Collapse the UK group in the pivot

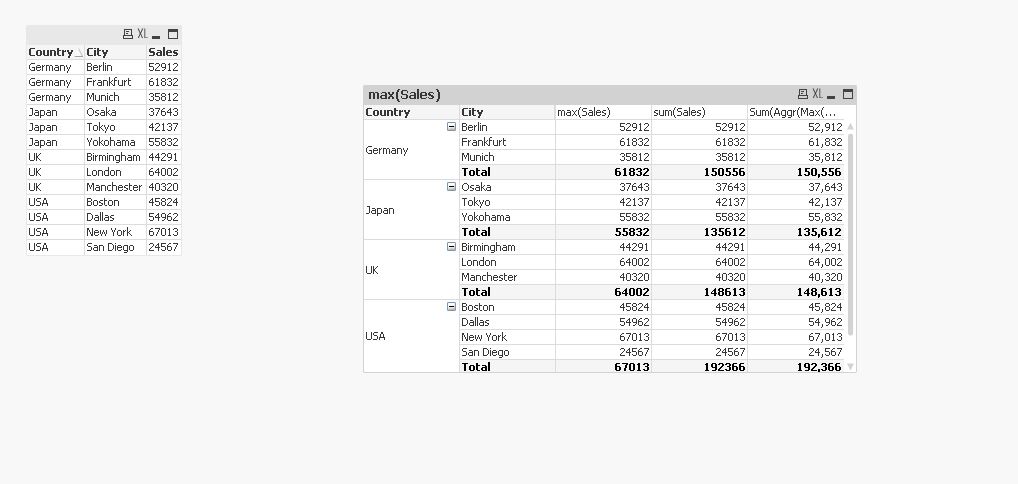point(451,247)
